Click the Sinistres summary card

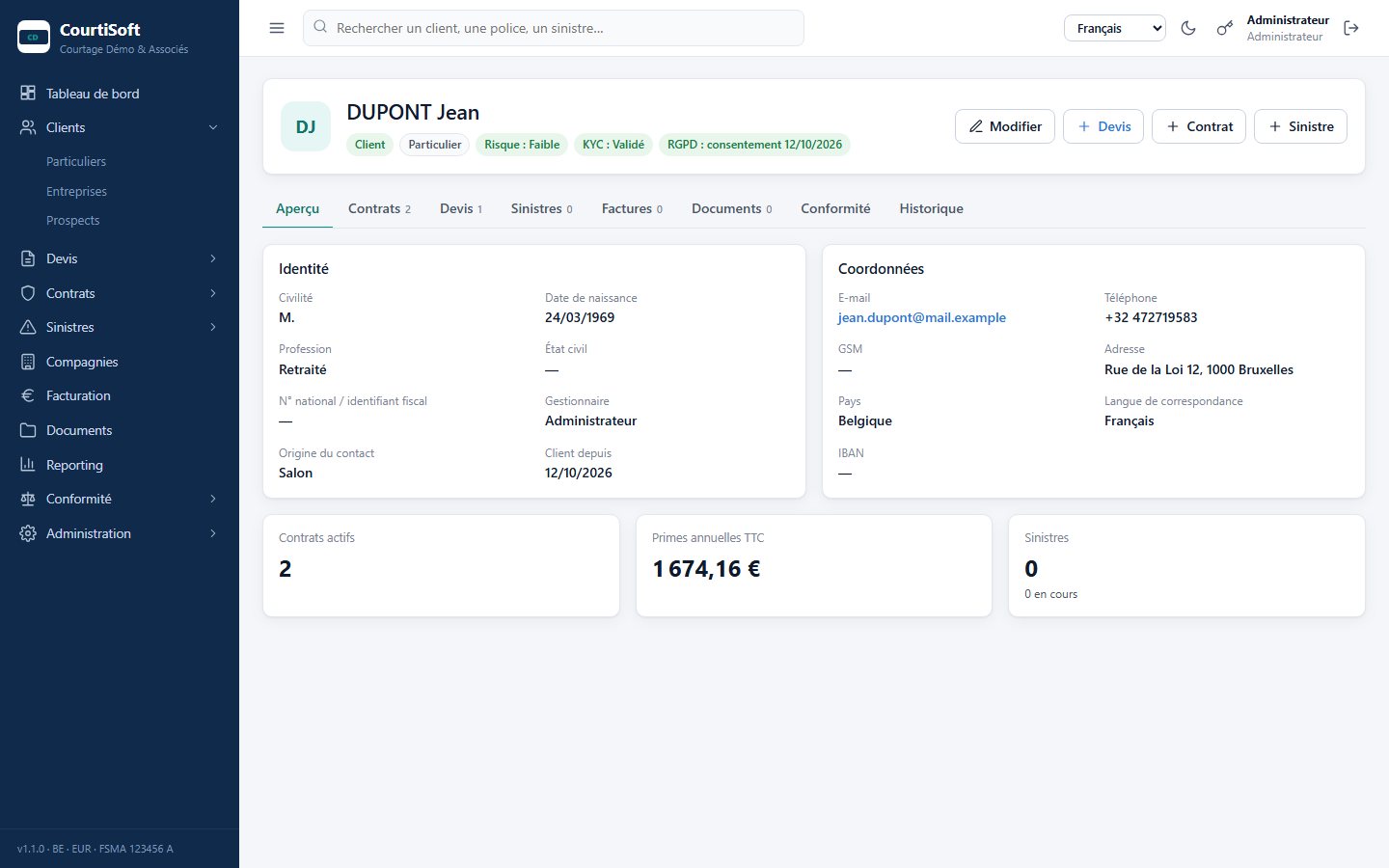click(1186, 565)
